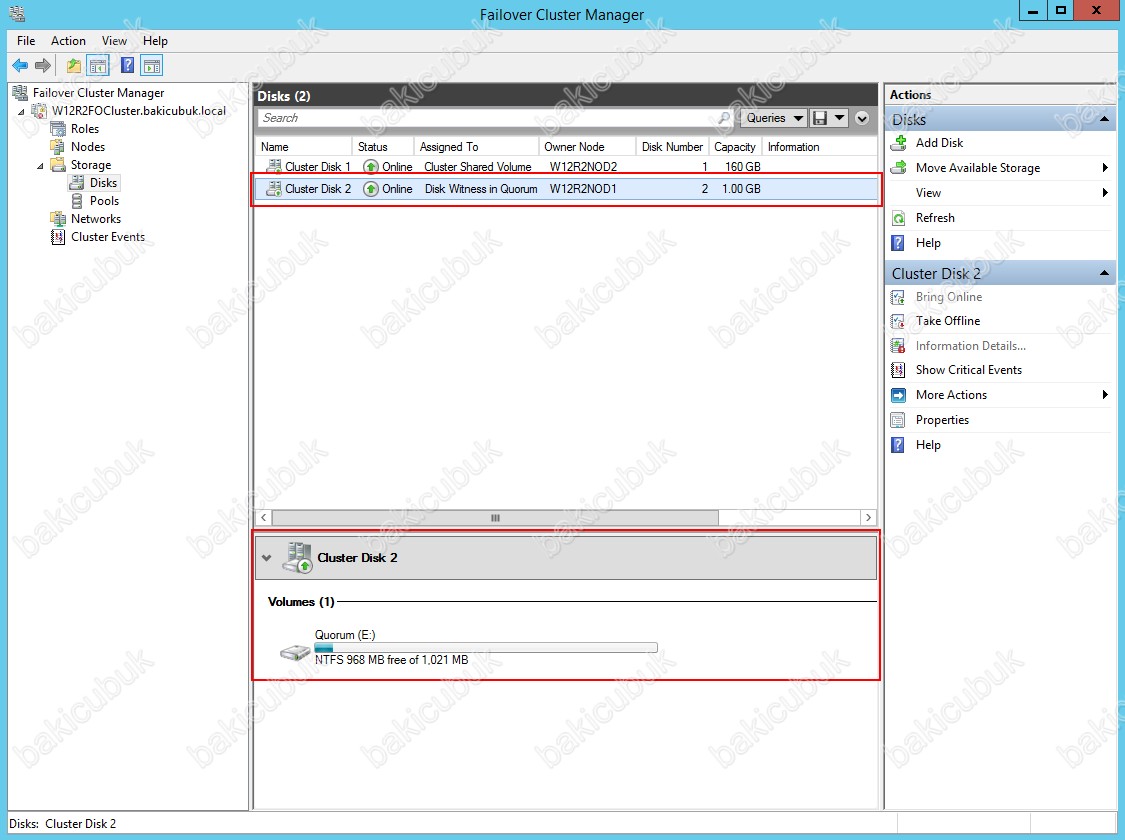
Task: Click the Back arrow toolbar icon
Action: pyautogui.click(x=20, y=66)
